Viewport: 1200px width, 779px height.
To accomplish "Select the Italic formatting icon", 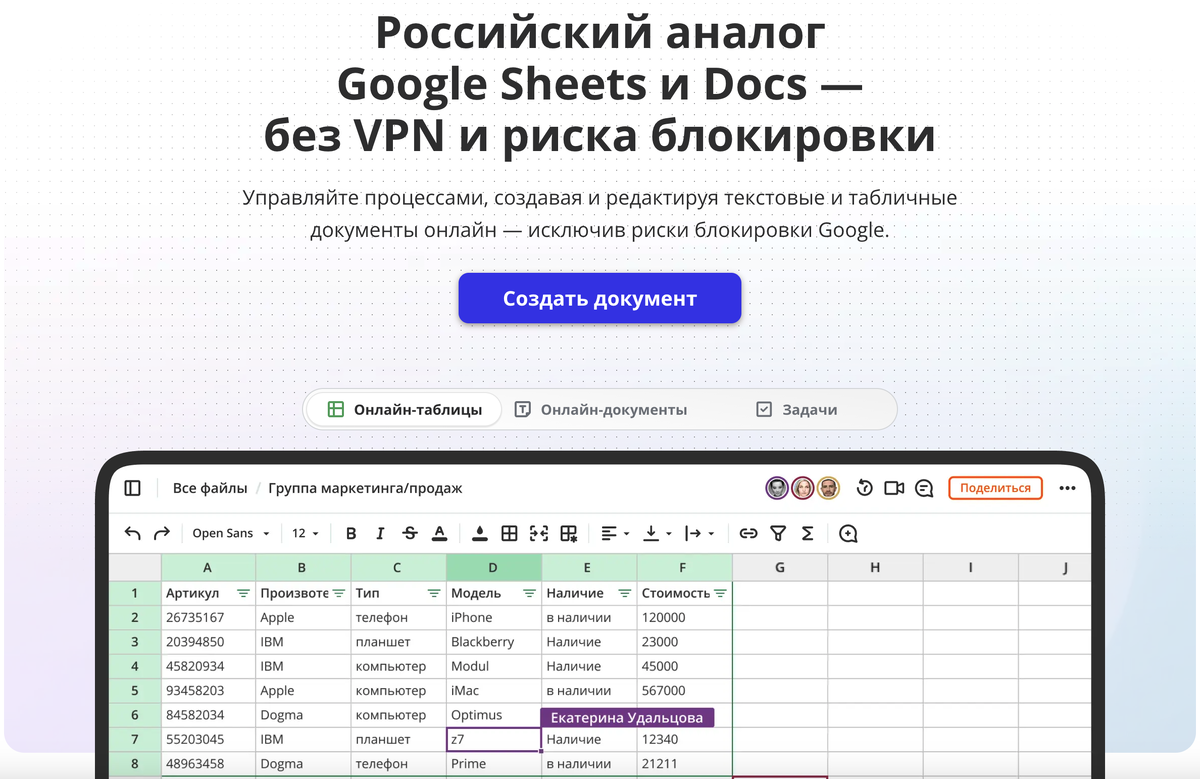I will coord(380,533).
